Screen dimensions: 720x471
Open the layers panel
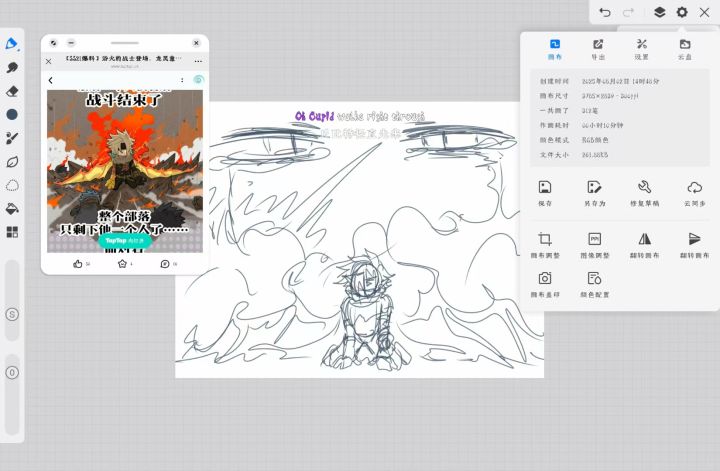(659, 12)
